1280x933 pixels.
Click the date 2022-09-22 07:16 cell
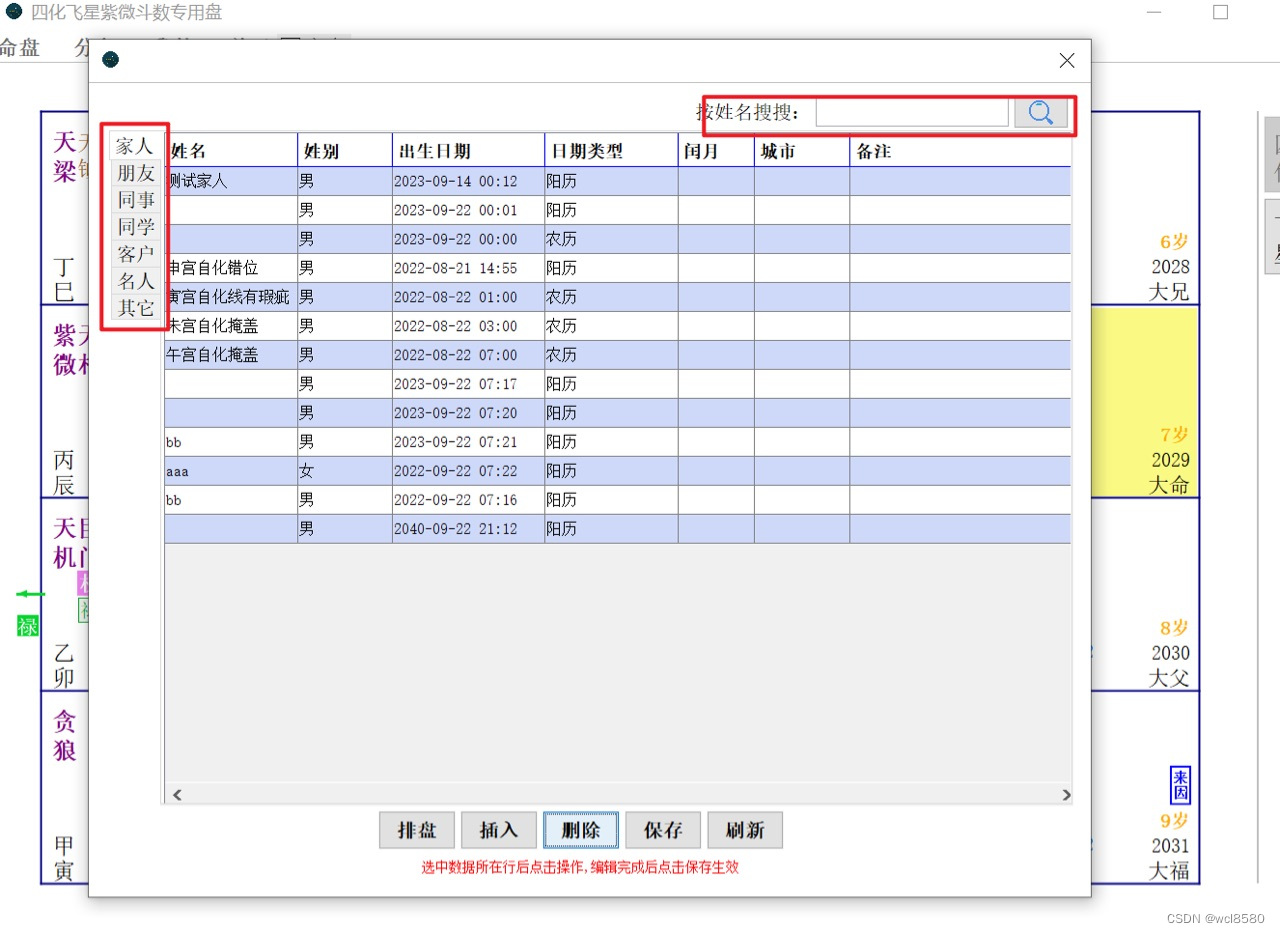click(x=469, y=500)
